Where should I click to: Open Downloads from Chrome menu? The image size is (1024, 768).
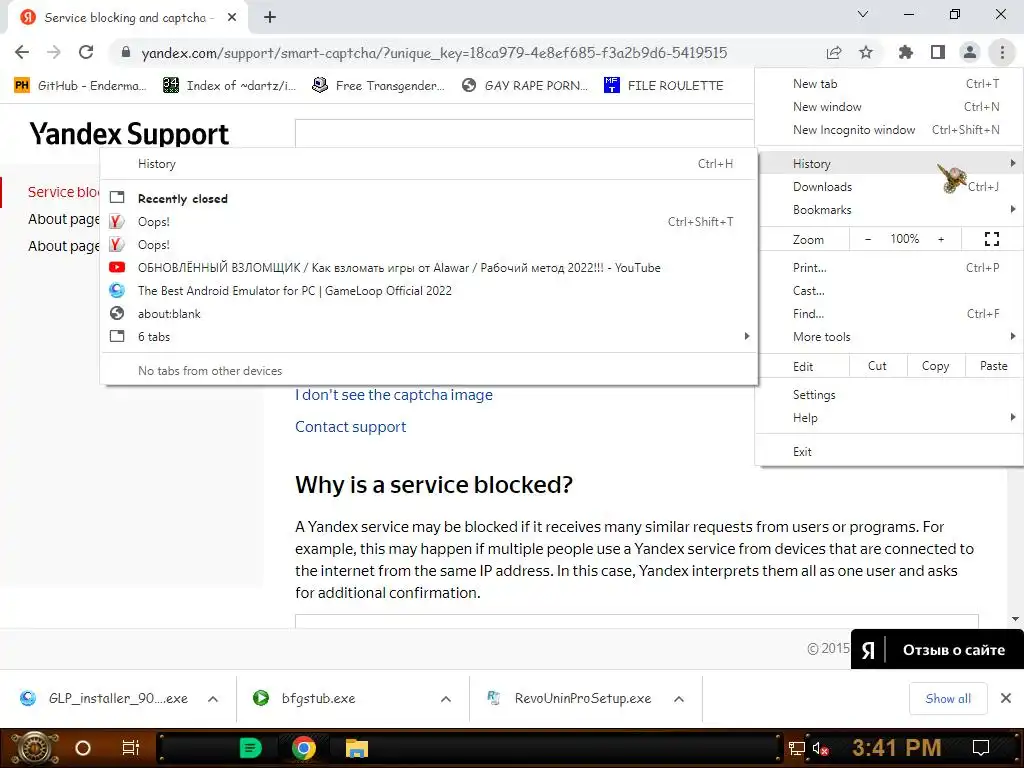click(889, 187)
